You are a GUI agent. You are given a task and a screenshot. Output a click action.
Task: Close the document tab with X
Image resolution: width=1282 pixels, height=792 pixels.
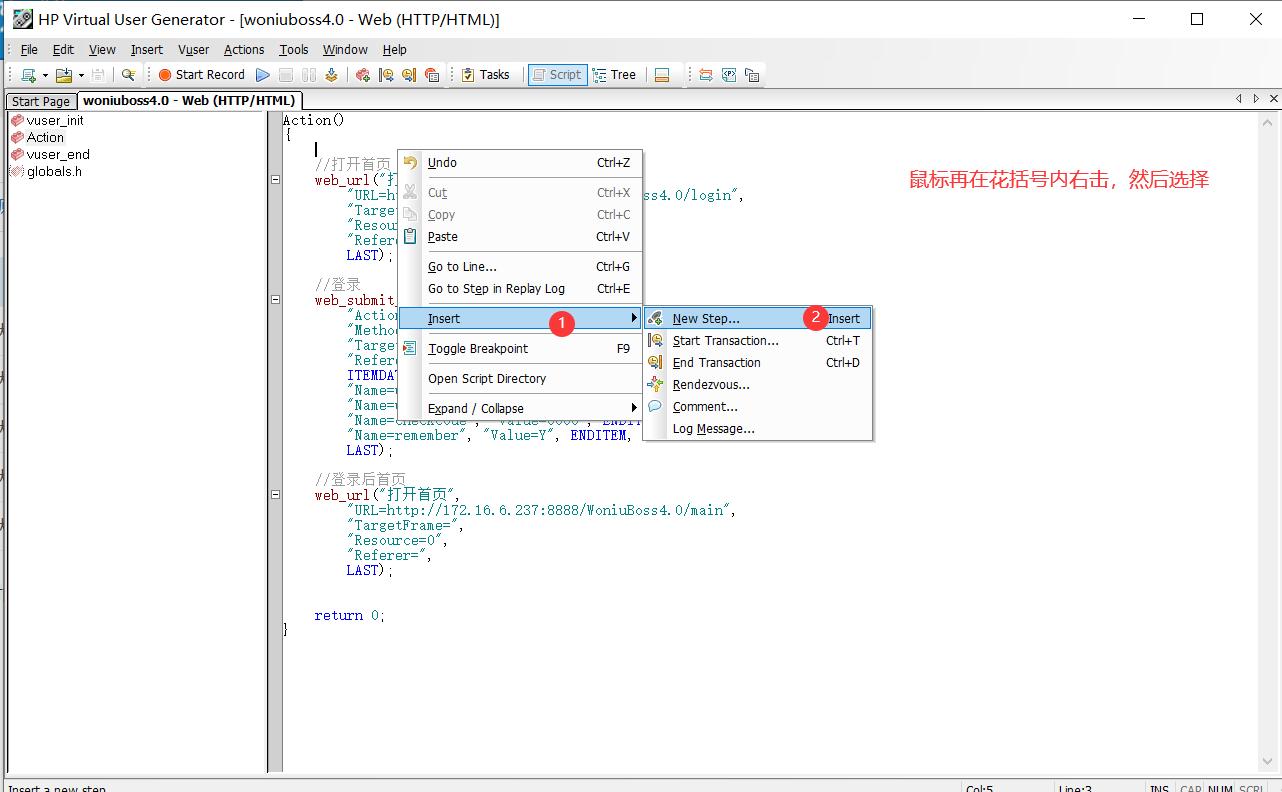click(1274, 99)
